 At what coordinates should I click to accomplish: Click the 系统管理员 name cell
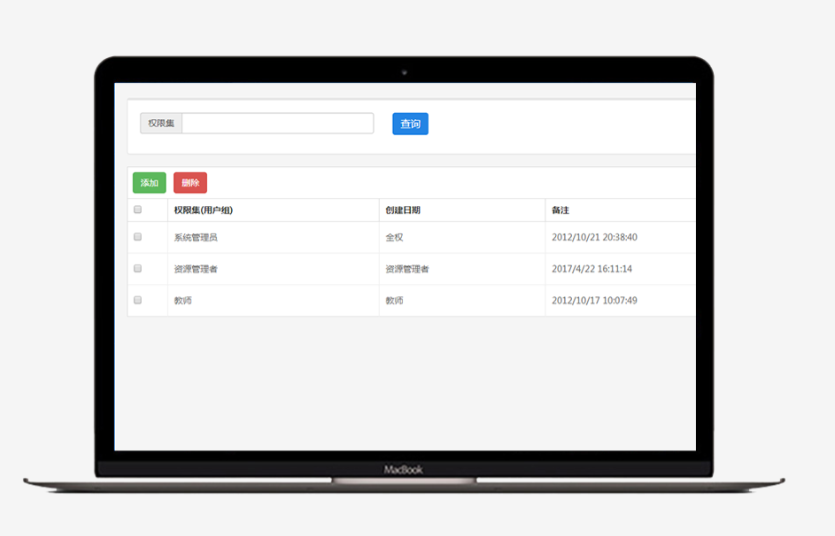pyautogui.click(x=195, y=238)
